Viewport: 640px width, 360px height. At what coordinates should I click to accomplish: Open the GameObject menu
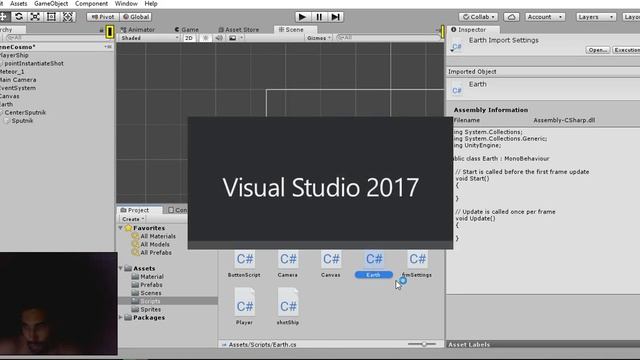pyautogui.click(x=51, y=4)
